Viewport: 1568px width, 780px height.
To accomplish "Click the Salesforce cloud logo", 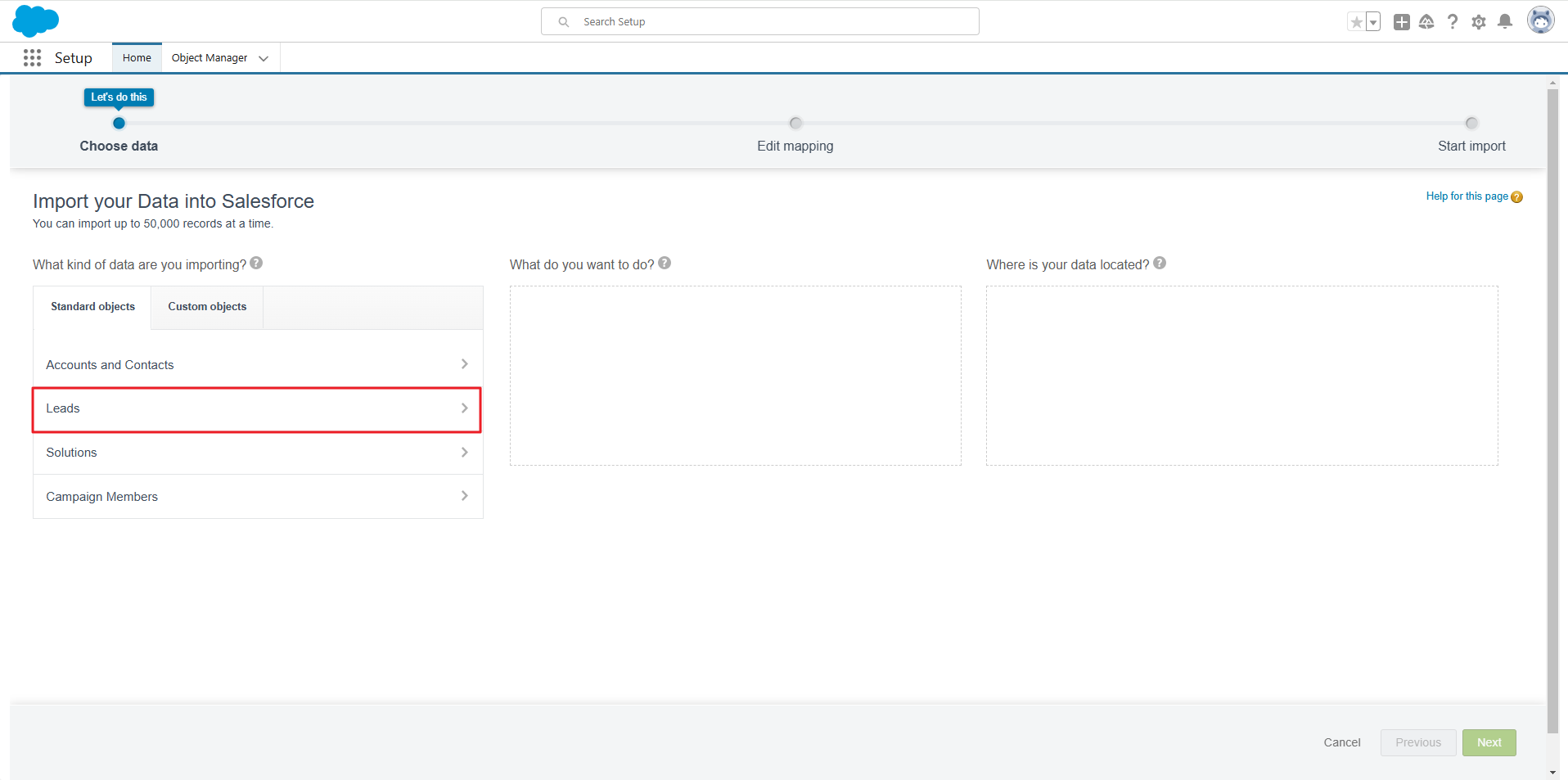I will [35, 21].
